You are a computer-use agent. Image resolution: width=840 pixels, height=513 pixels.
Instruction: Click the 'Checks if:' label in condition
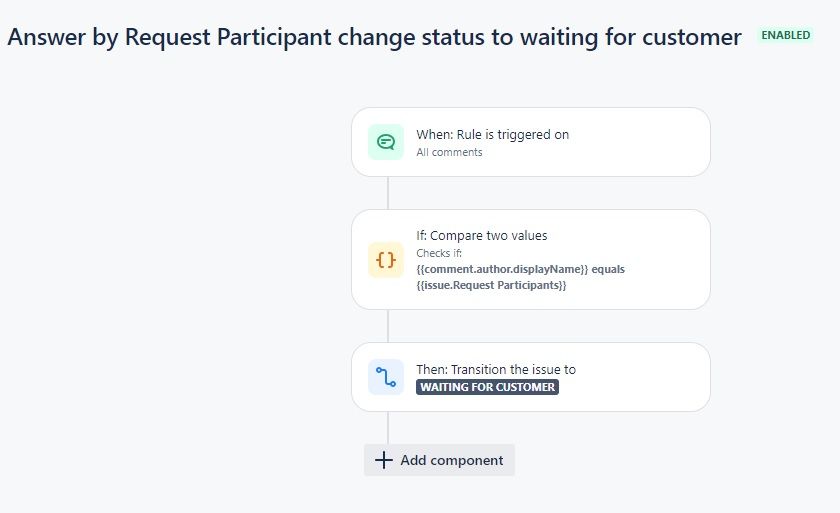(439, 253)
